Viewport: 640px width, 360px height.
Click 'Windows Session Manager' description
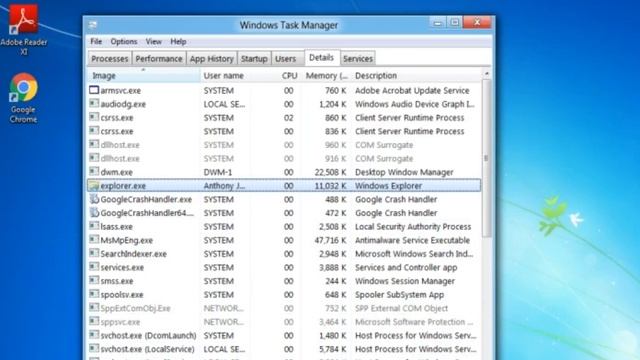[405, 281]
